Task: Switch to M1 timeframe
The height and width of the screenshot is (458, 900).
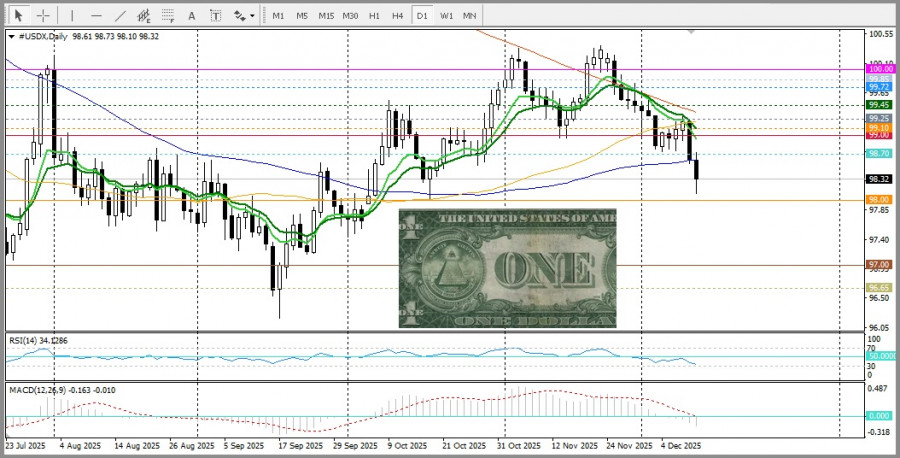Action: tap(278, 15)
